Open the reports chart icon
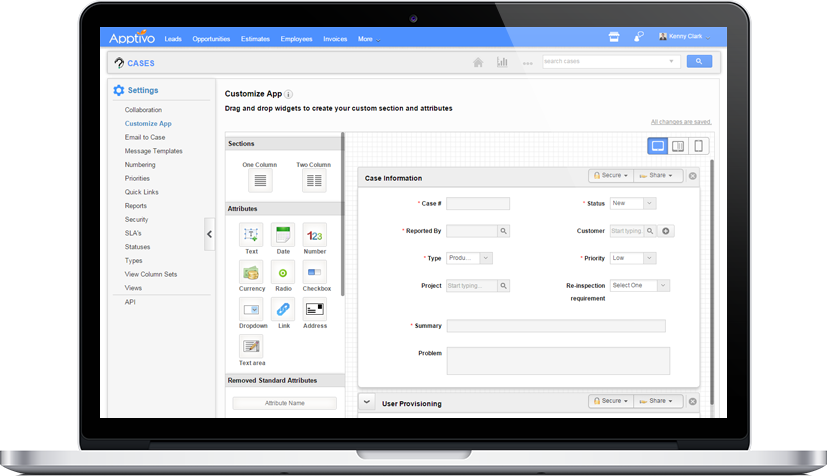The height and width of the screenshot is (476, 827). tap(502, 62)
